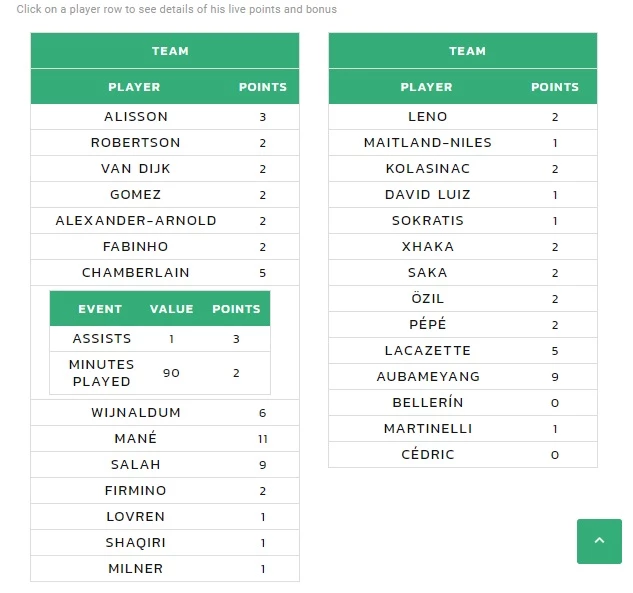Click the Minutes Played event row
Image resolution: width=633 pixels, height=593 pixels.
[x=160, y=373]
